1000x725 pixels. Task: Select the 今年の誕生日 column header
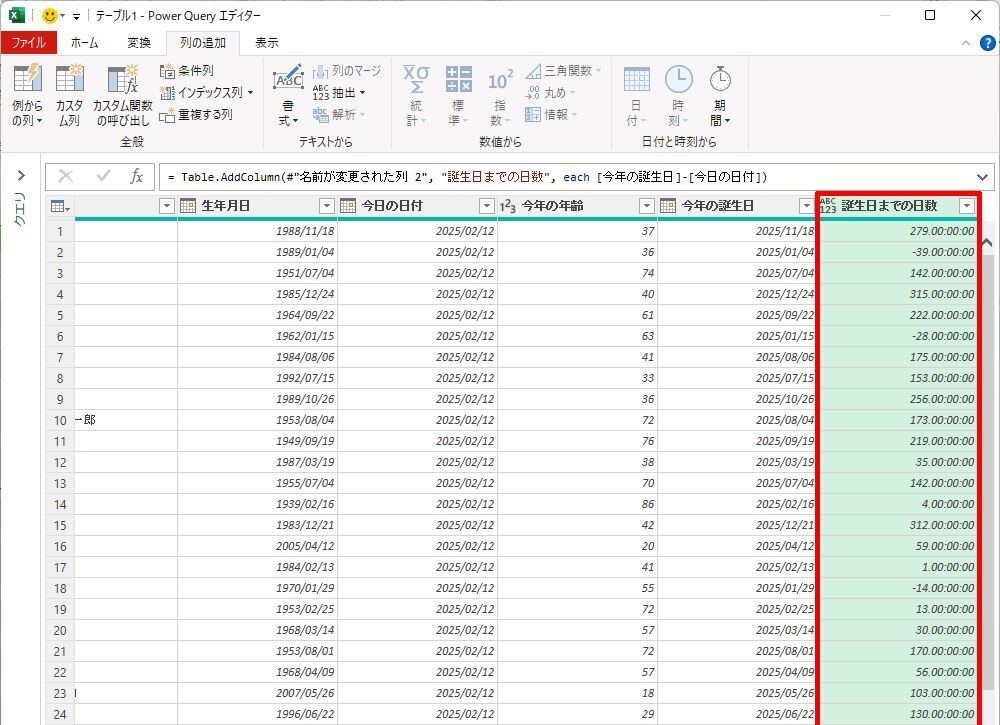[718, 206]
